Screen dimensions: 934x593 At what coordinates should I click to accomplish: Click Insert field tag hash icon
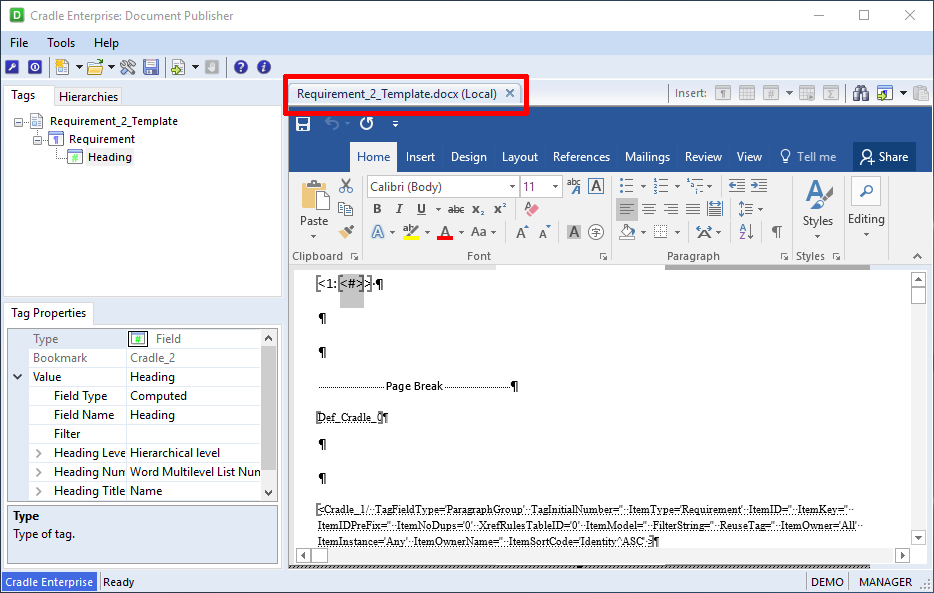coord(771,93)
